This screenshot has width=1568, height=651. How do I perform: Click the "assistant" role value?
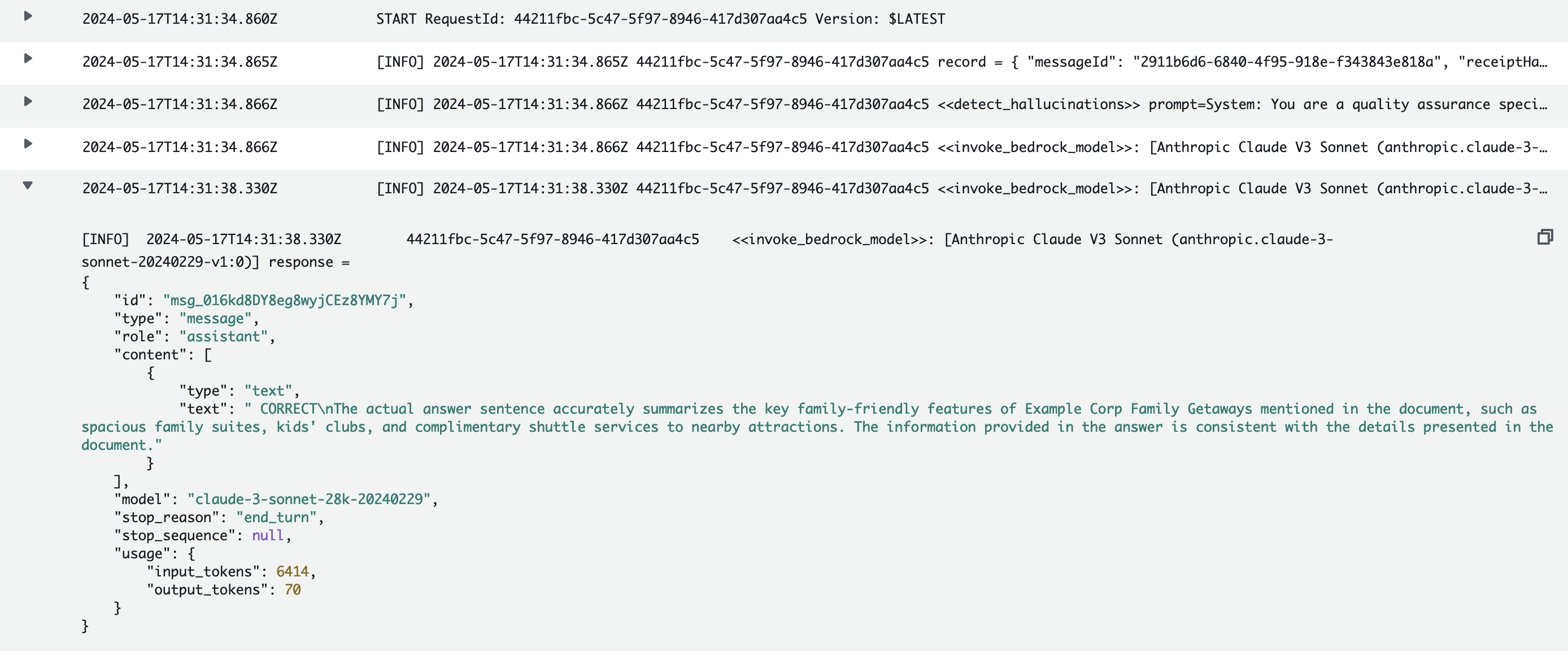pyautogui.click(x=223, y=337)
